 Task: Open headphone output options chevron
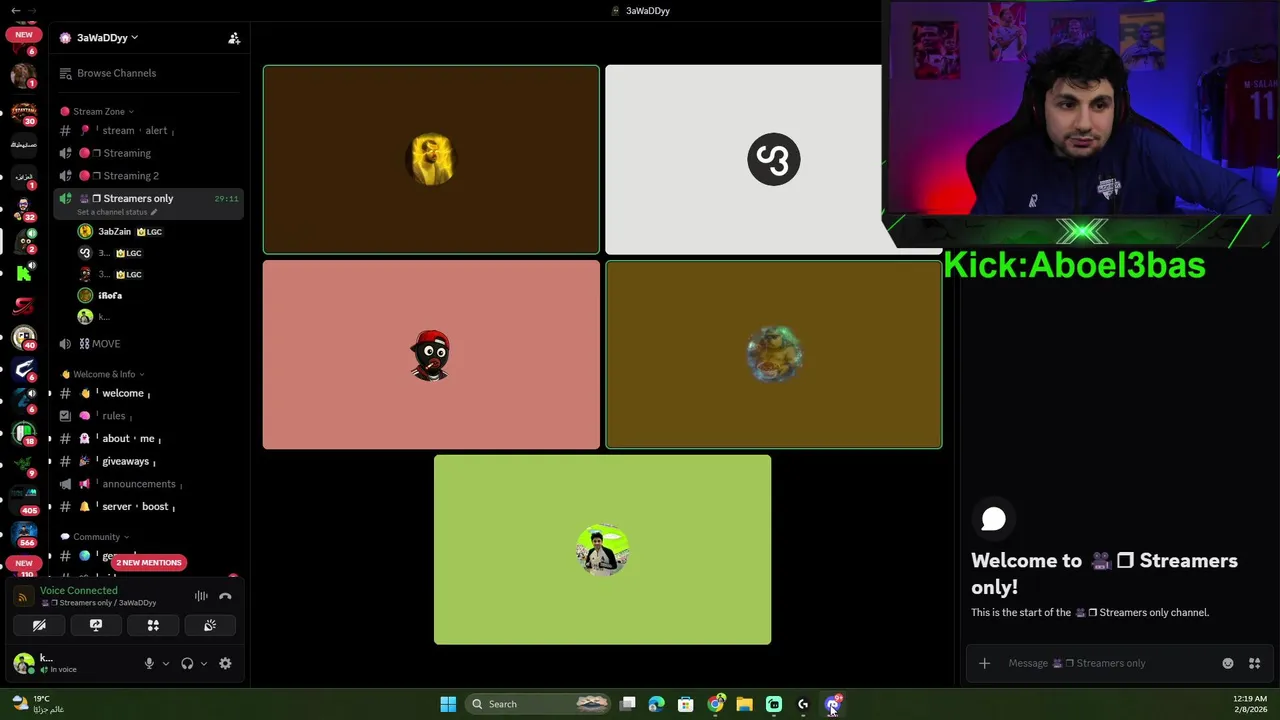(x=204, y=663)
